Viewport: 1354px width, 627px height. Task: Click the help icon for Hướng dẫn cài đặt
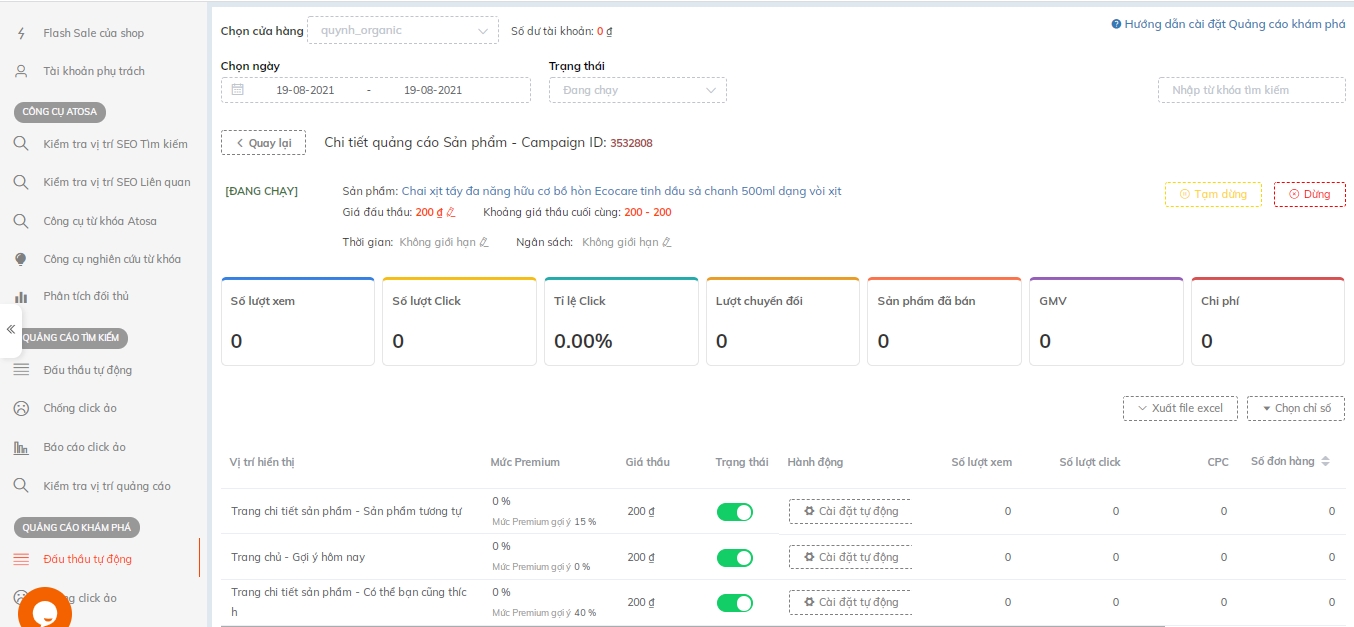coord(1116,24)
